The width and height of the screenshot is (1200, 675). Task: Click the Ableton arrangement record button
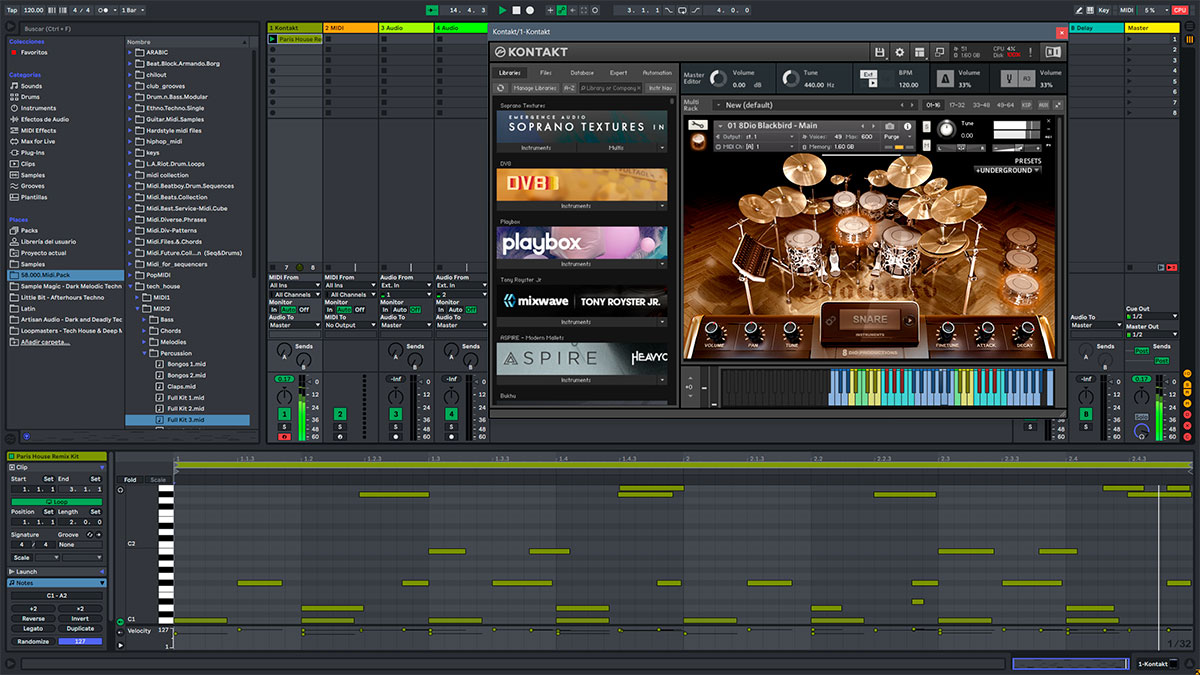(x=530, y=10)
